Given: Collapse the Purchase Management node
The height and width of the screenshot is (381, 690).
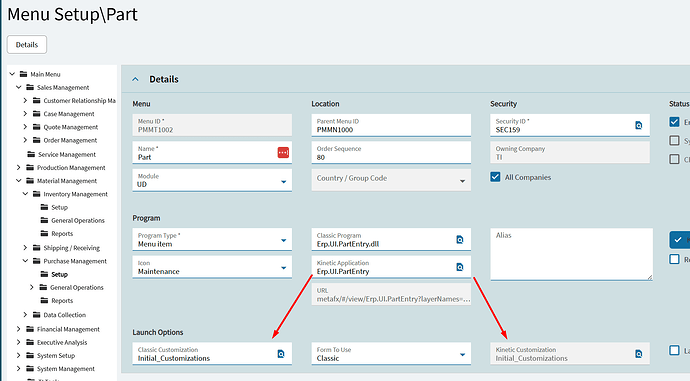Looking at the screenshot, I should pos(25,261).
